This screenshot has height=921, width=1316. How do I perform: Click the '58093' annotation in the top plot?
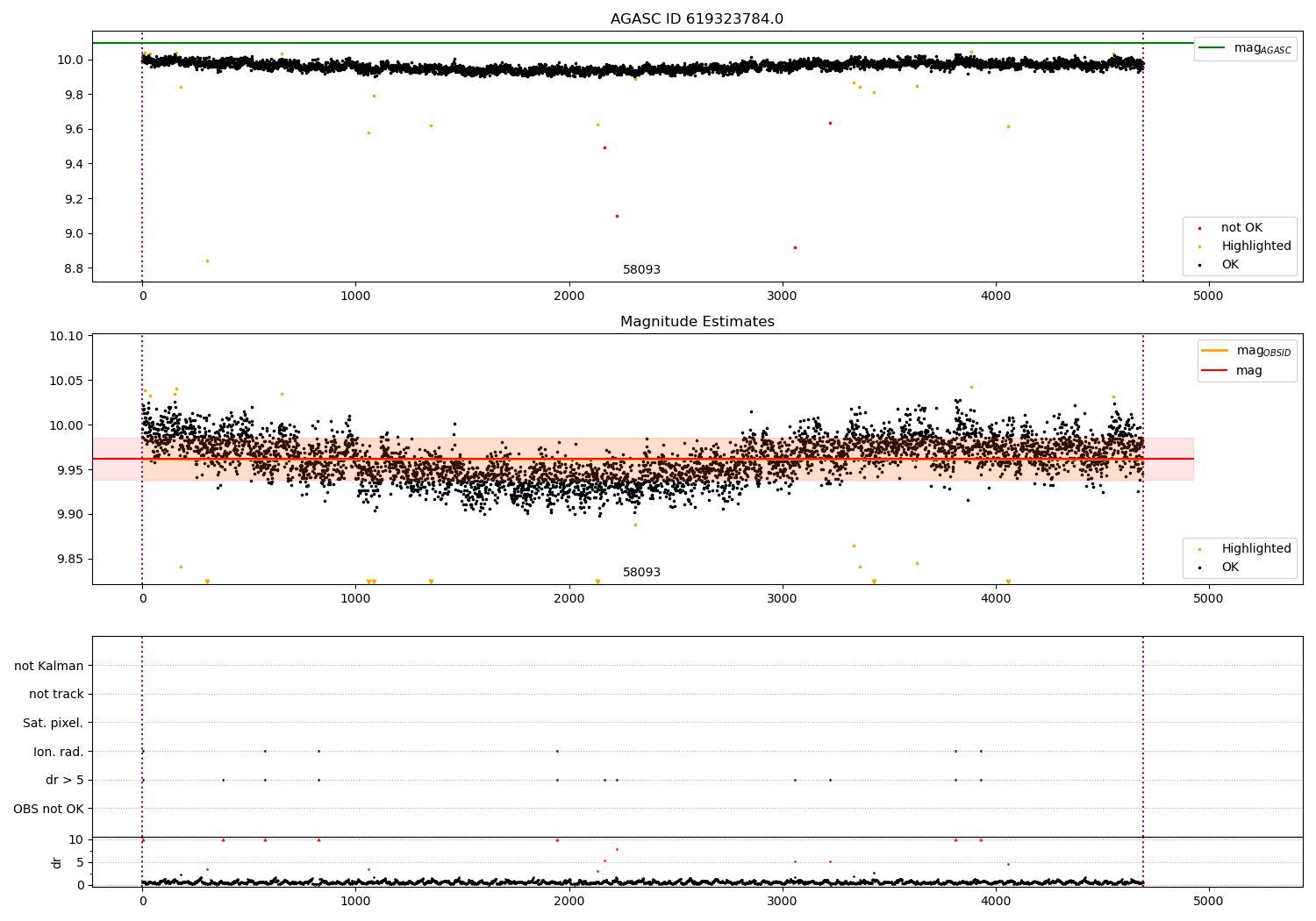(641, 270)
